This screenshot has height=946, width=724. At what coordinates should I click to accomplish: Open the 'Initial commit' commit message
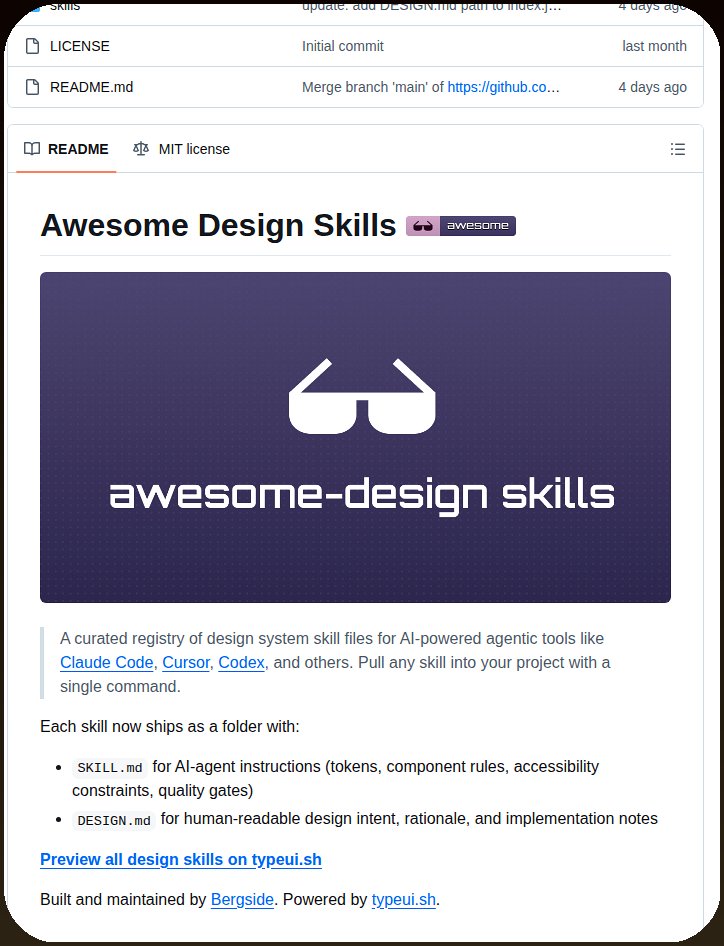coord(343,46)
